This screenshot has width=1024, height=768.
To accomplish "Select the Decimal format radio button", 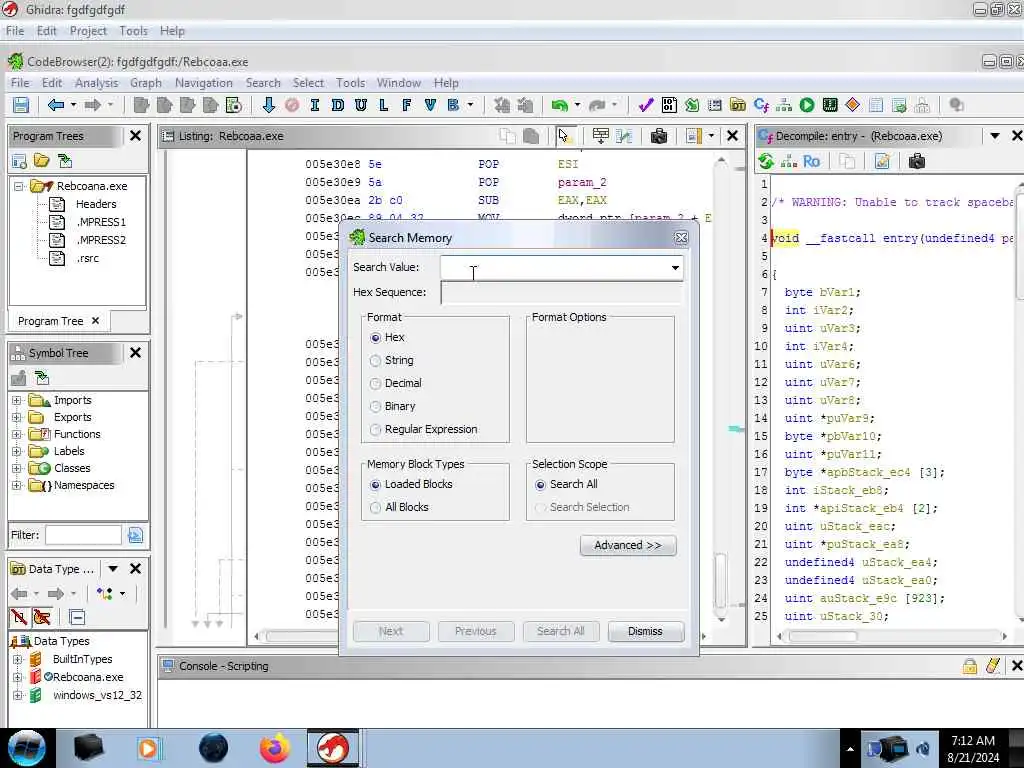I will (375, 383).
